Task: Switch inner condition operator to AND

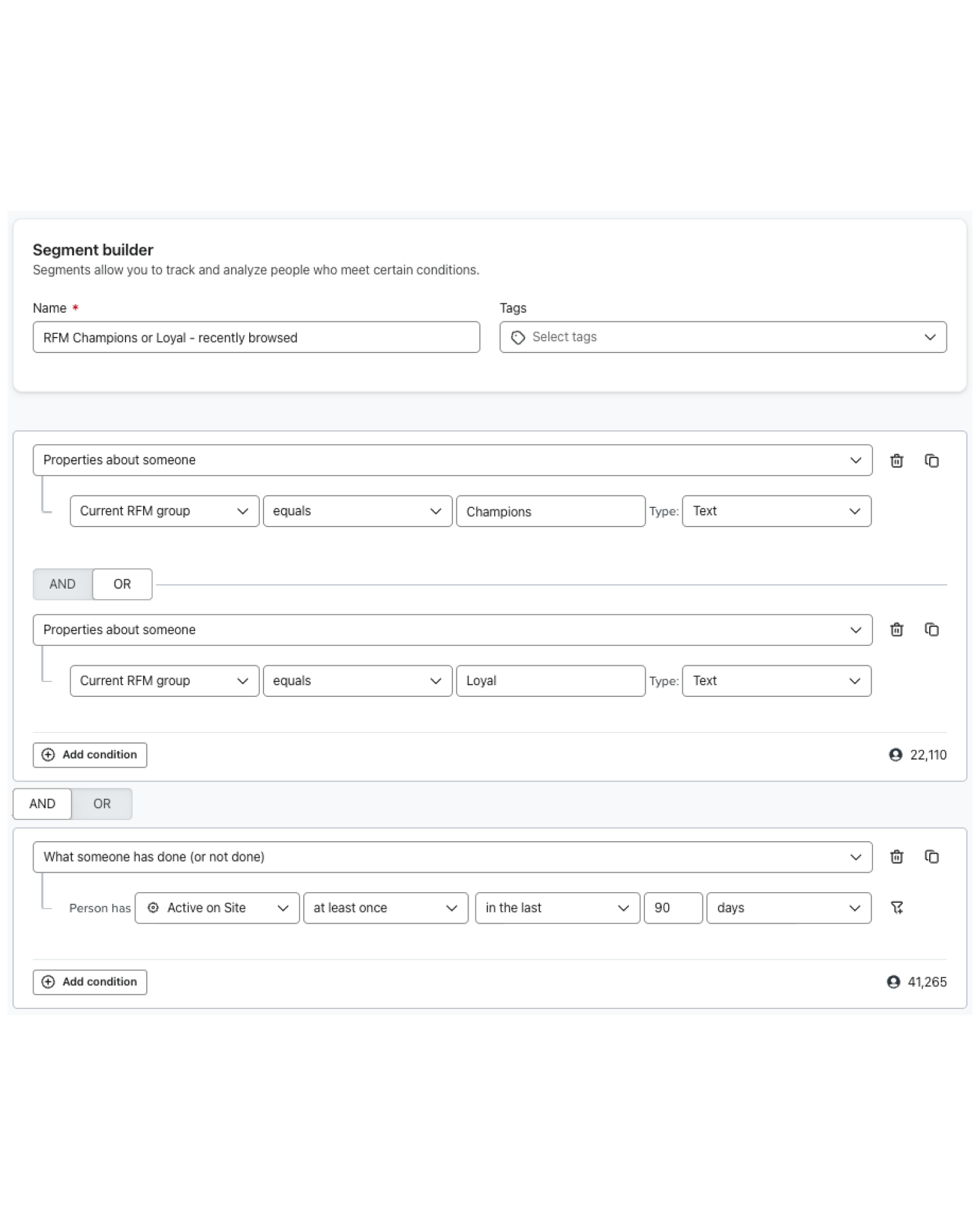Action: (x=63, y=584)
